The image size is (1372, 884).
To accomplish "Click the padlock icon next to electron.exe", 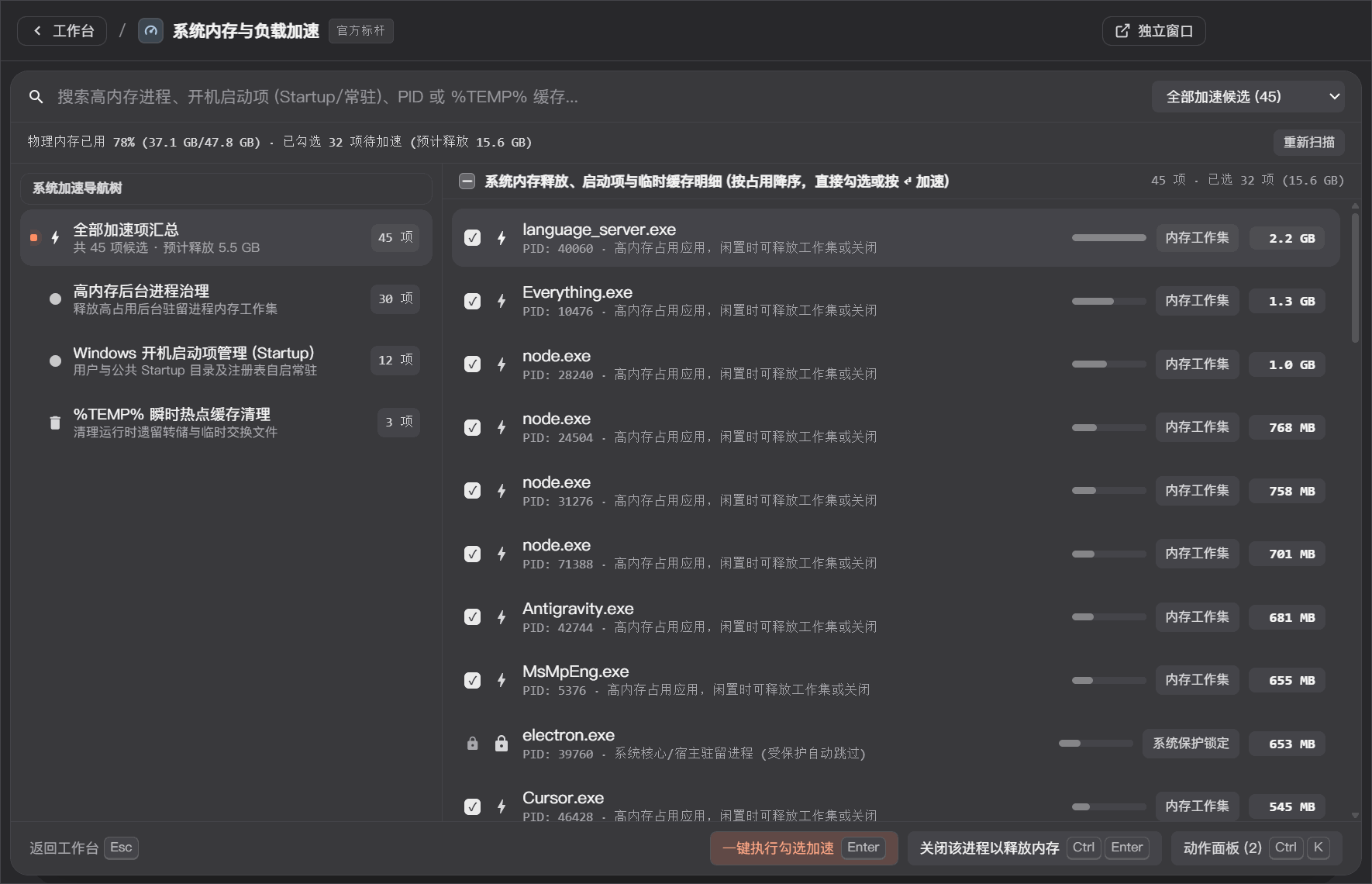I will [502, 744].
